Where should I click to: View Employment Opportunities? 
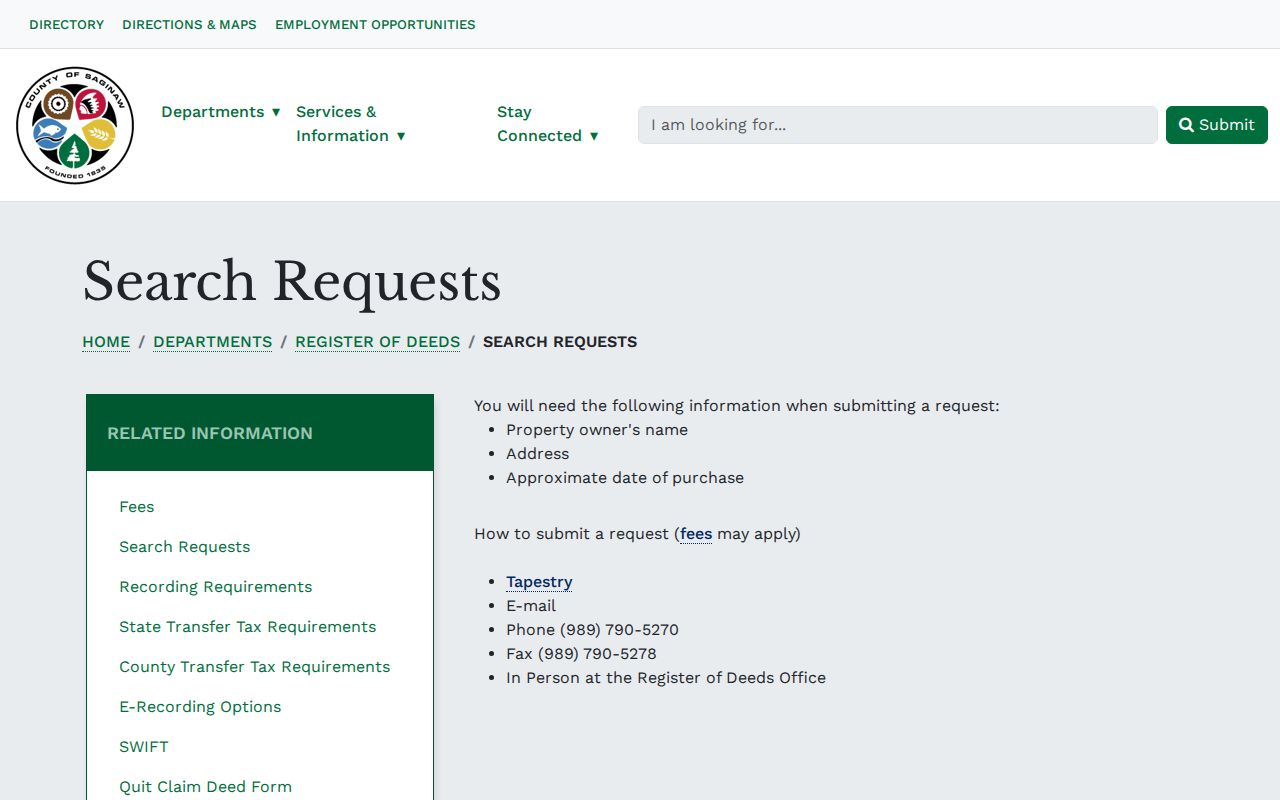[375, 24]
